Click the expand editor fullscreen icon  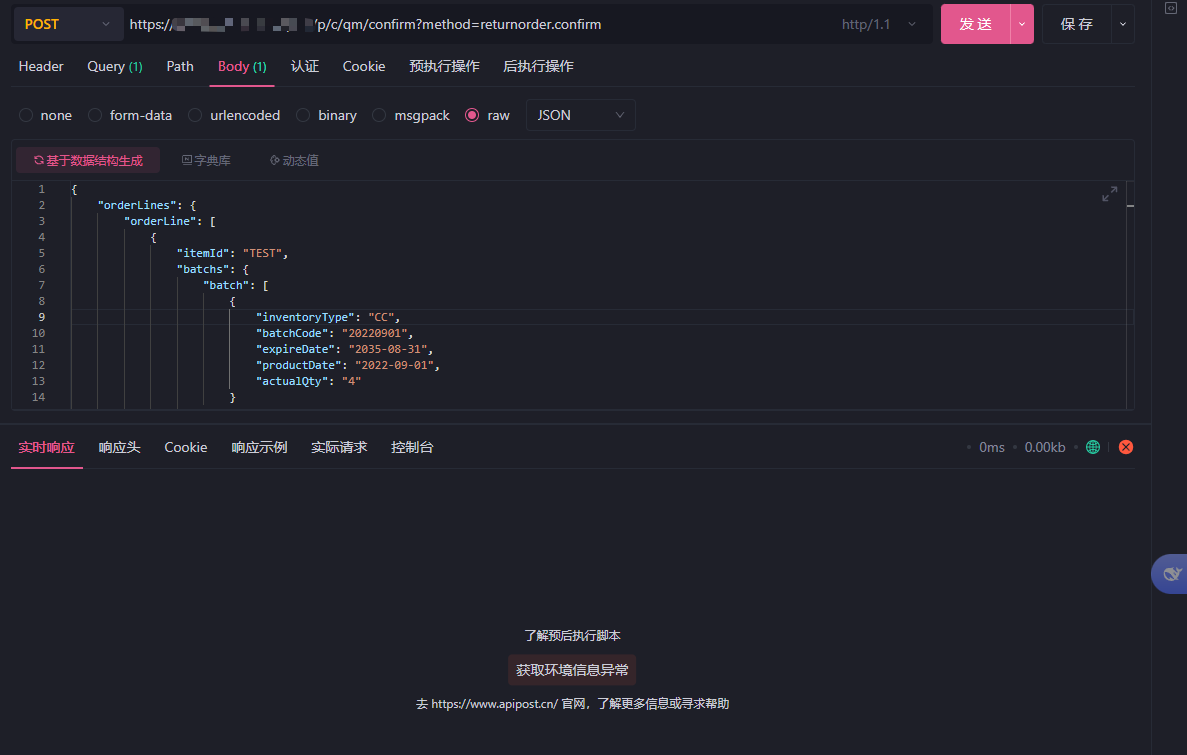click(x=1109, y=194)
